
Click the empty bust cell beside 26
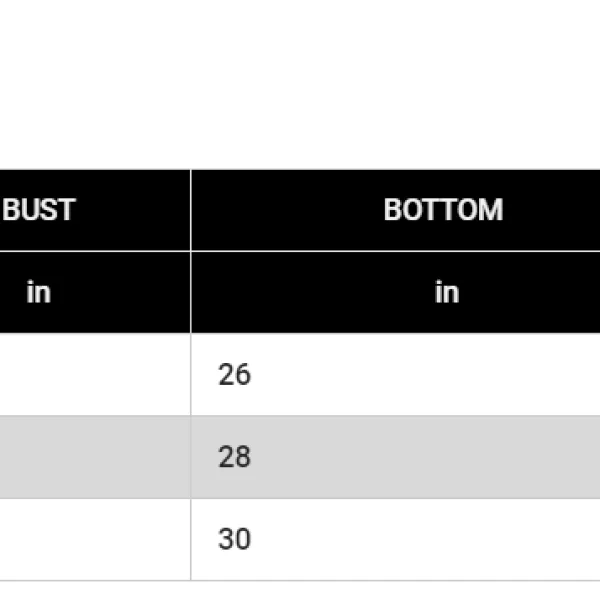[x=95, y=375]
